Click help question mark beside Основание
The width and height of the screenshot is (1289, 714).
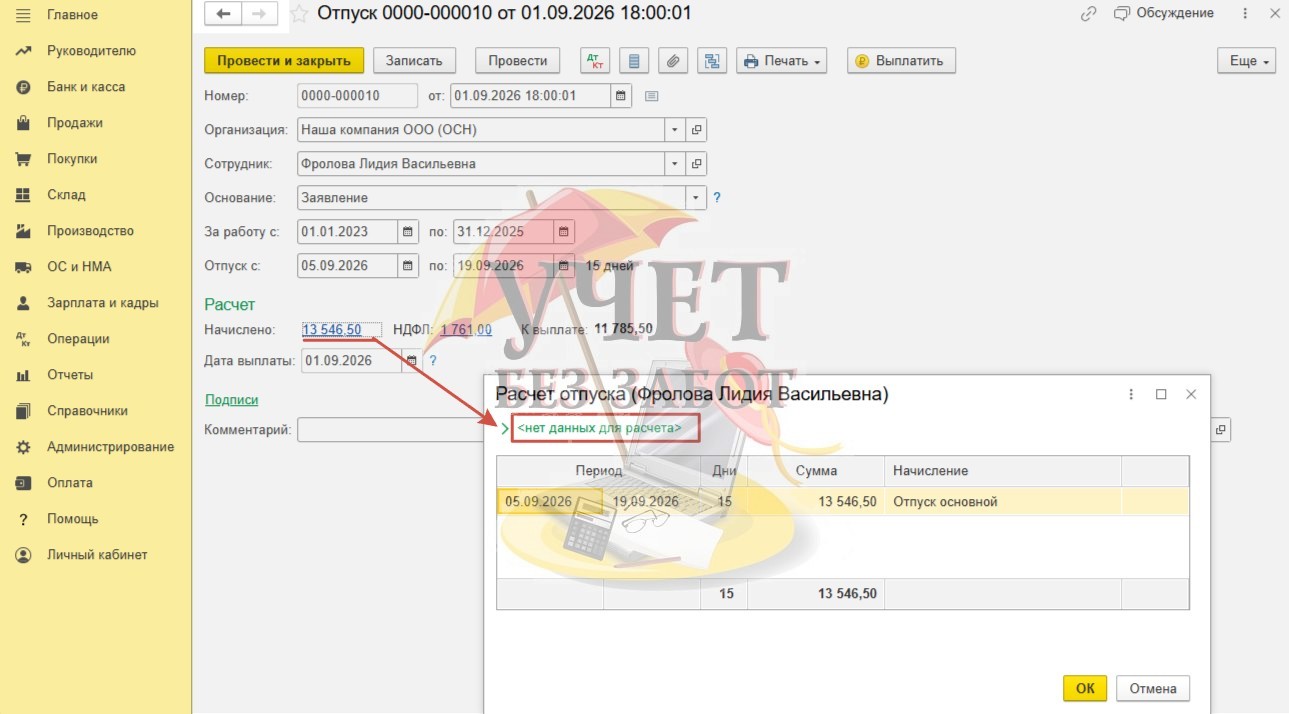click(717, 198)
